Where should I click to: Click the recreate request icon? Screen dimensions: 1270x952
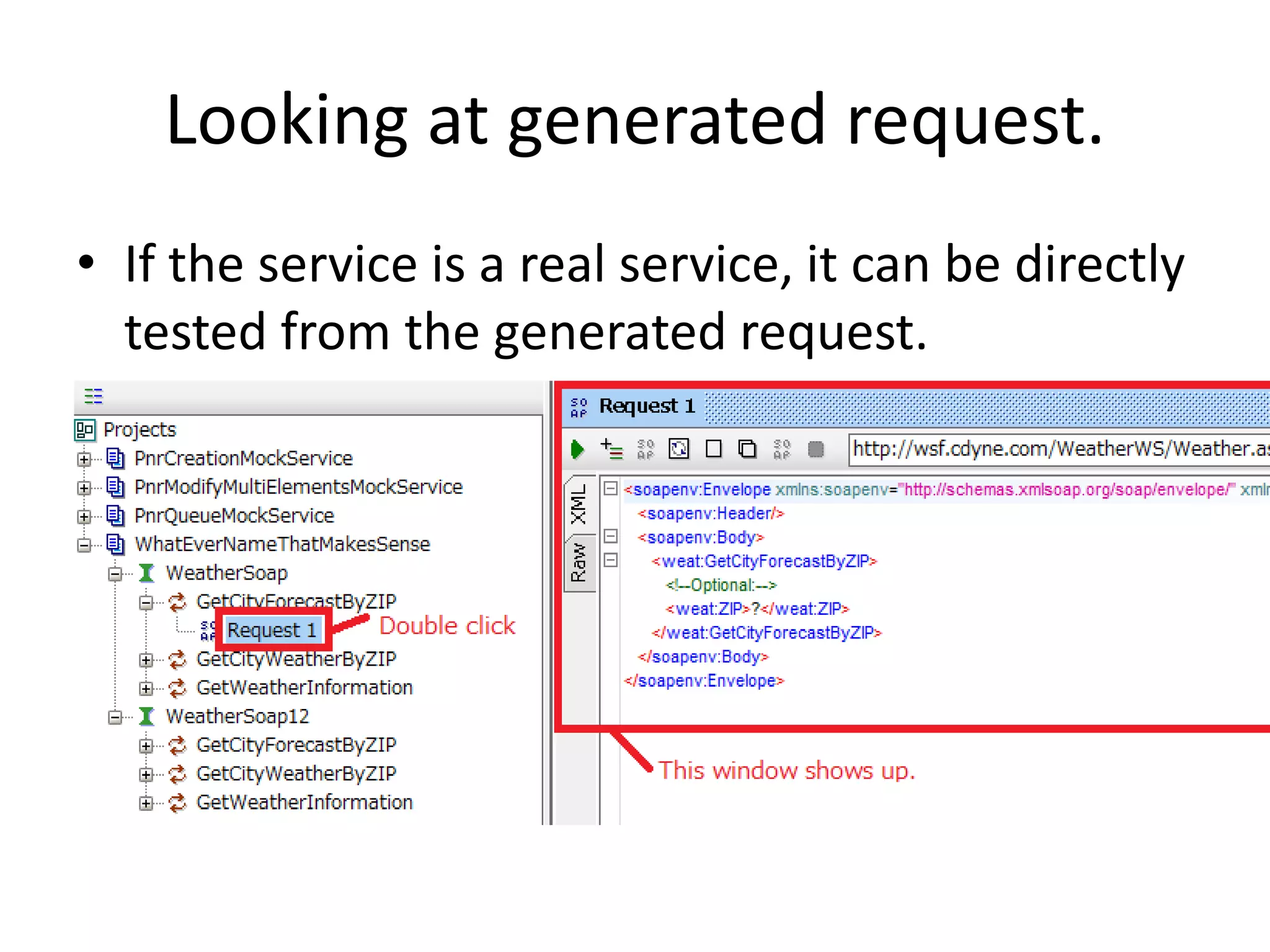pos(679,449)
